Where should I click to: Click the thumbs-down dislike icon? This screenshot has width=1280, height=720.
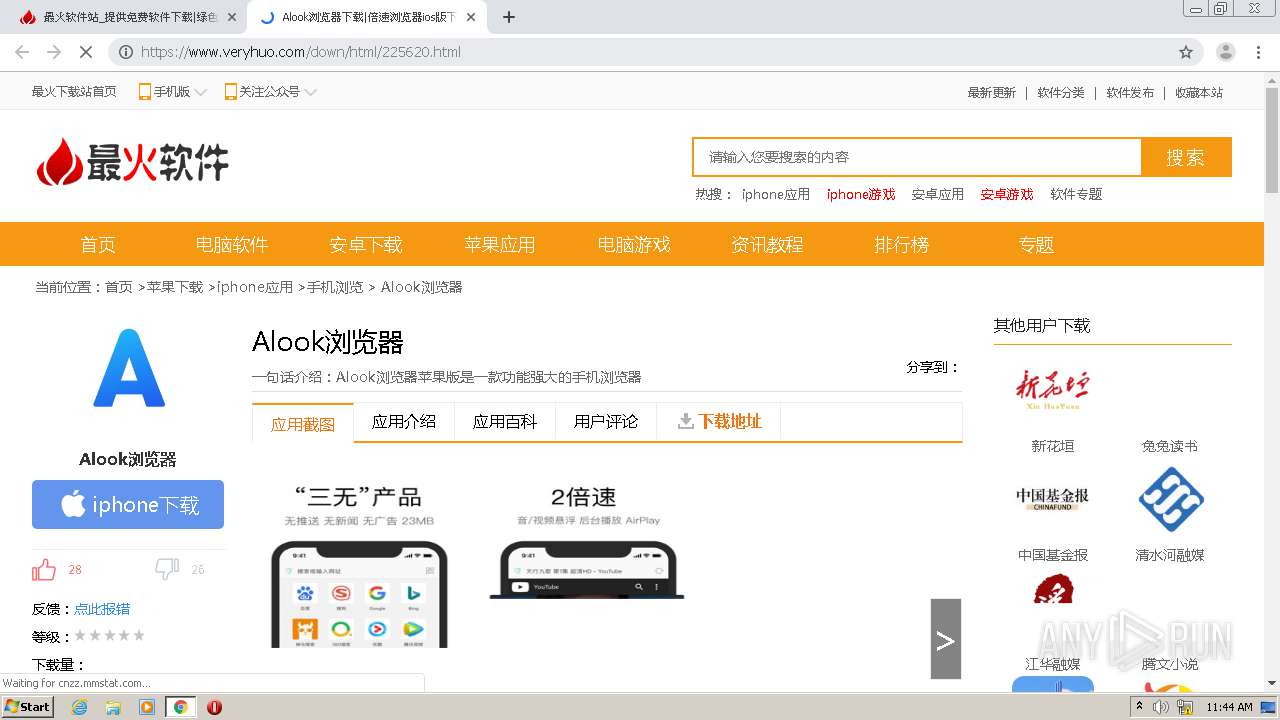coord(167,570)
